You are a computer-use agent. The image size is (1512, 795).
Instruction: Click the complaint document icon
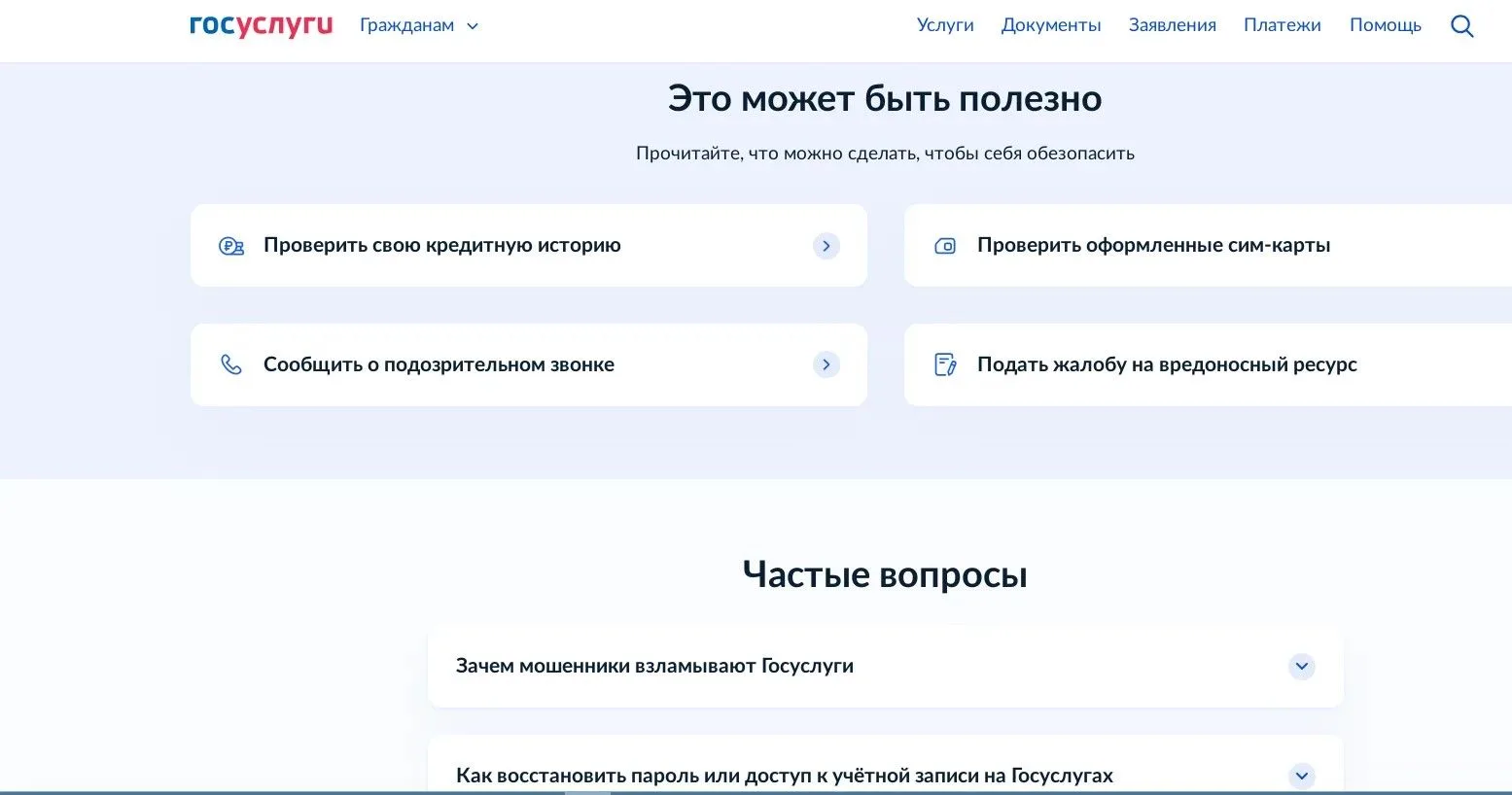(945, 364)
